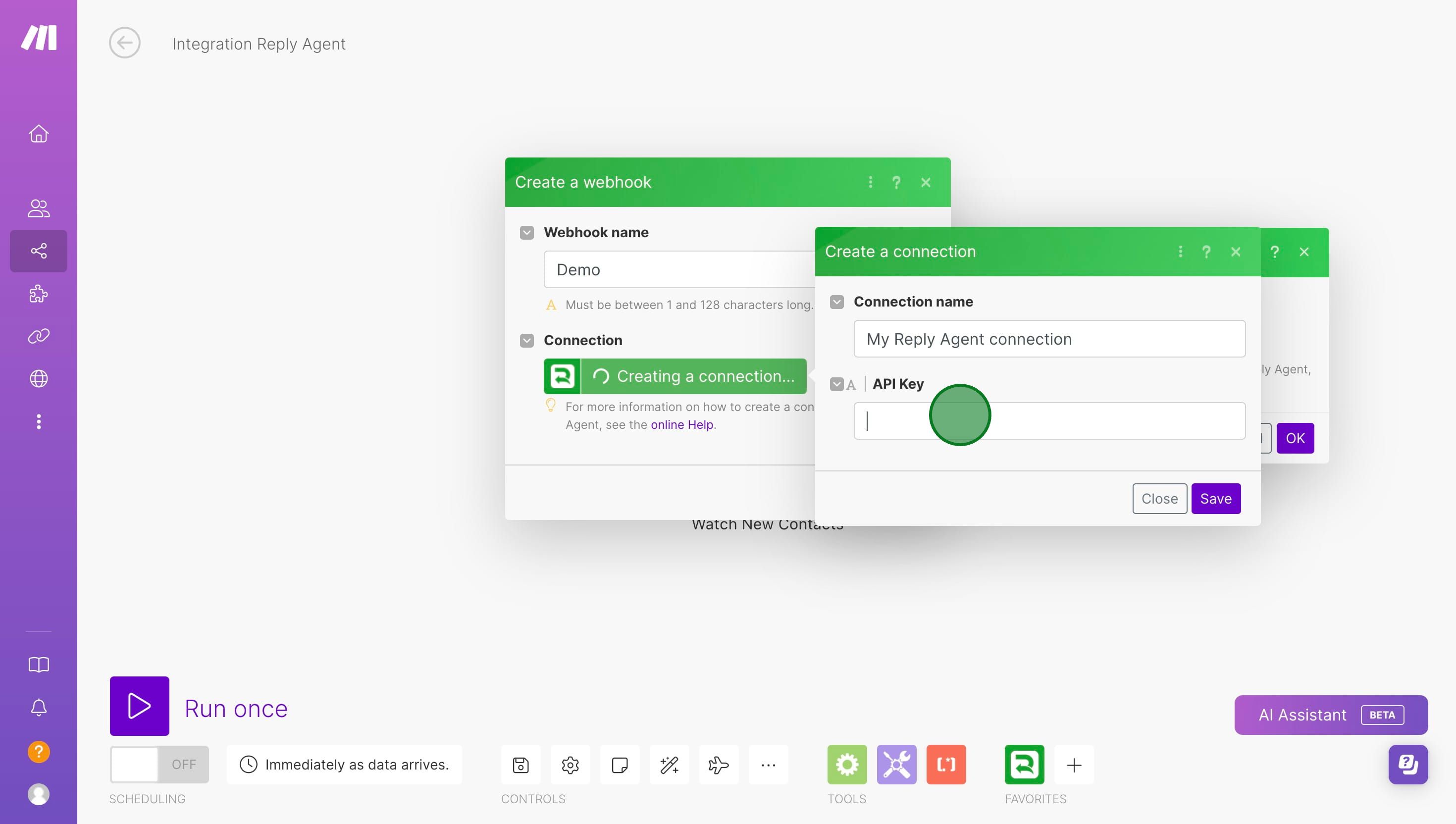This screenshot has height=824, width=1456.
Task: Open the Templates puzzle icon
Action: (x=39, y=294)
